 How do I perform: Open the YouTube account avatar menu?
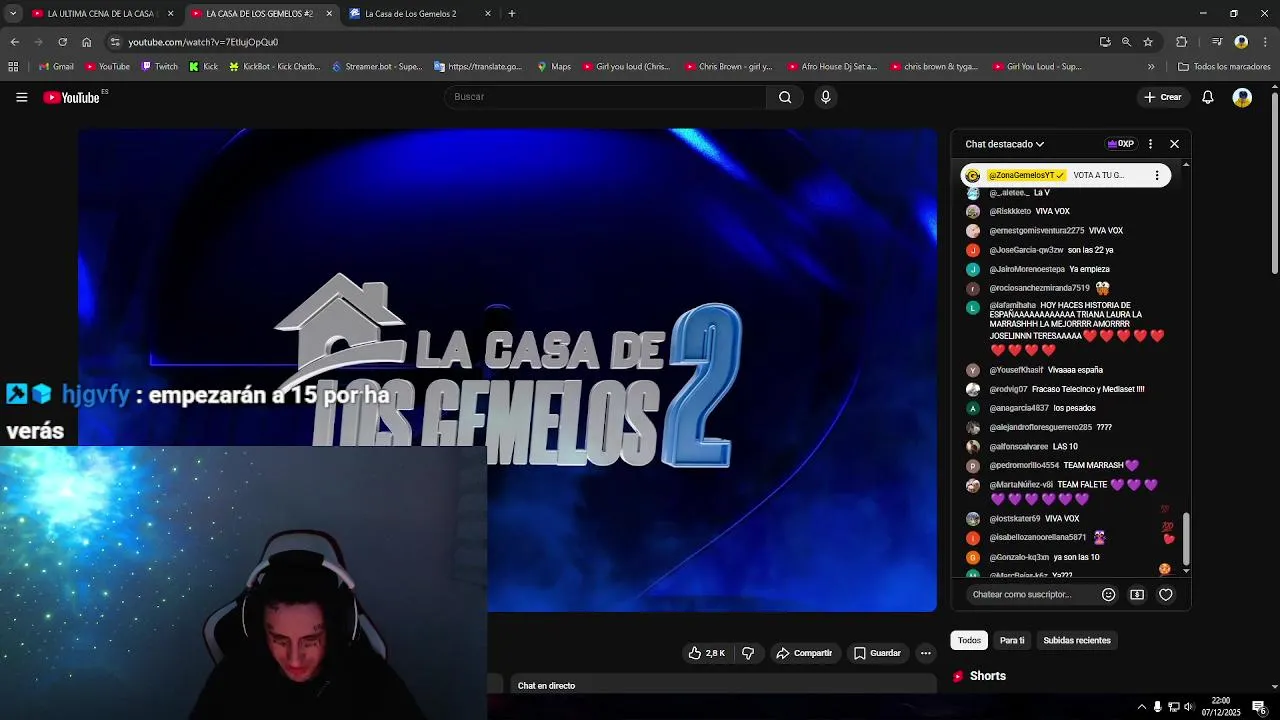[1242, 97]
